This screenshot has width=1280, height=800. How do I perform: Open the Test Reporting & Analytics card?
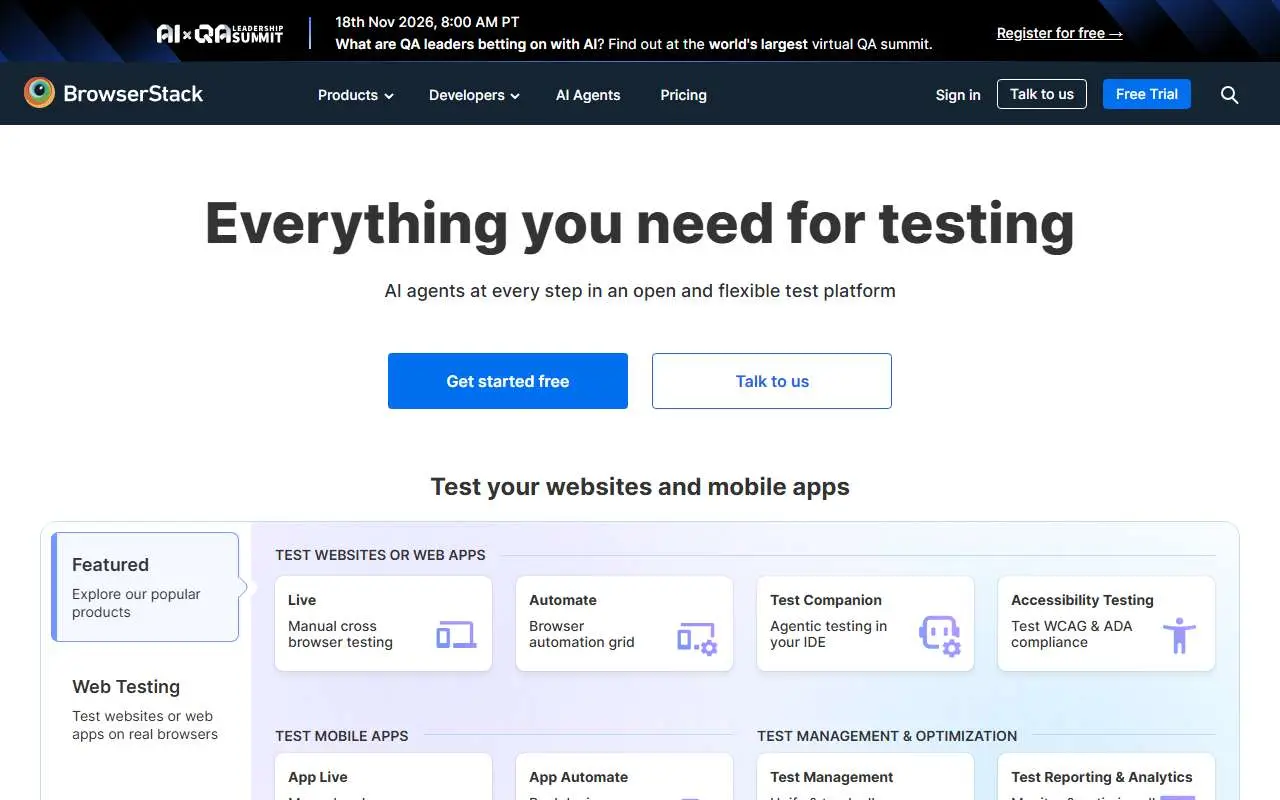click(x=1106, y=777)
